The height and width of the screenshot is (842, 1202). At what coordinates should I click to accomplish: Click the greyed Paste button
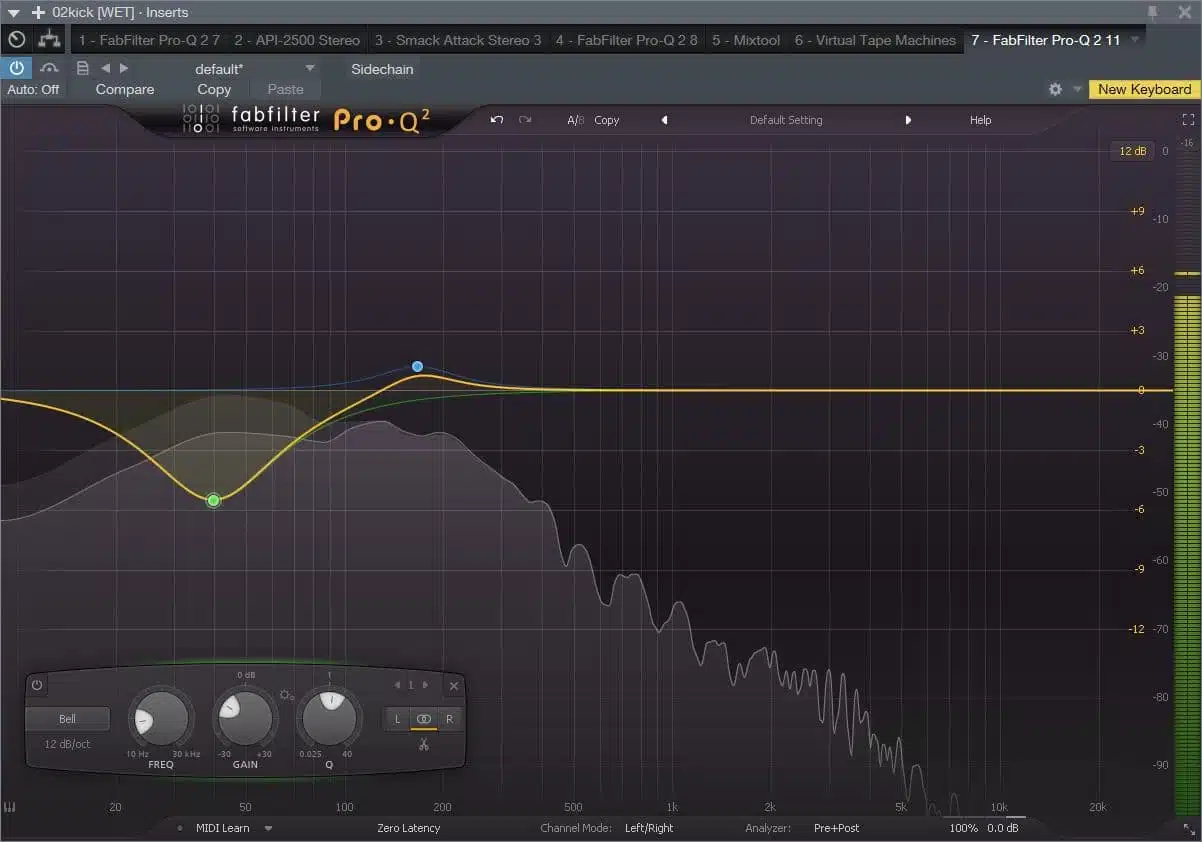[x=285, y=89]
